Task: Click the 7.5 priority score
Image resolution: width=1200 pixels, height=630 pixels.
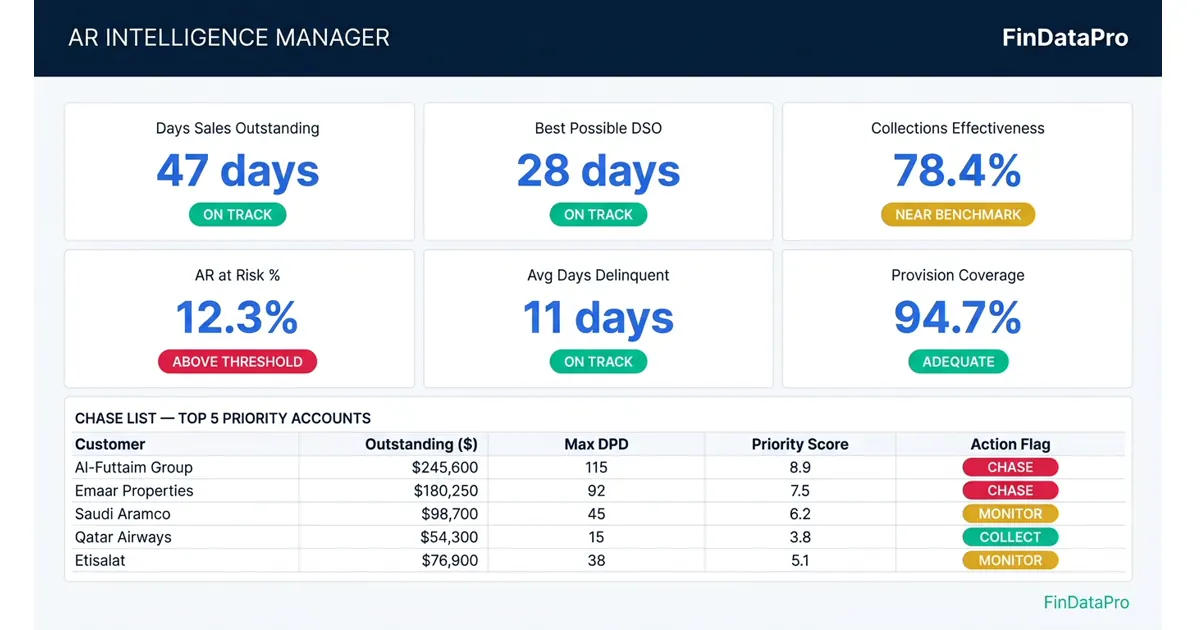Action: coord(800,491)
